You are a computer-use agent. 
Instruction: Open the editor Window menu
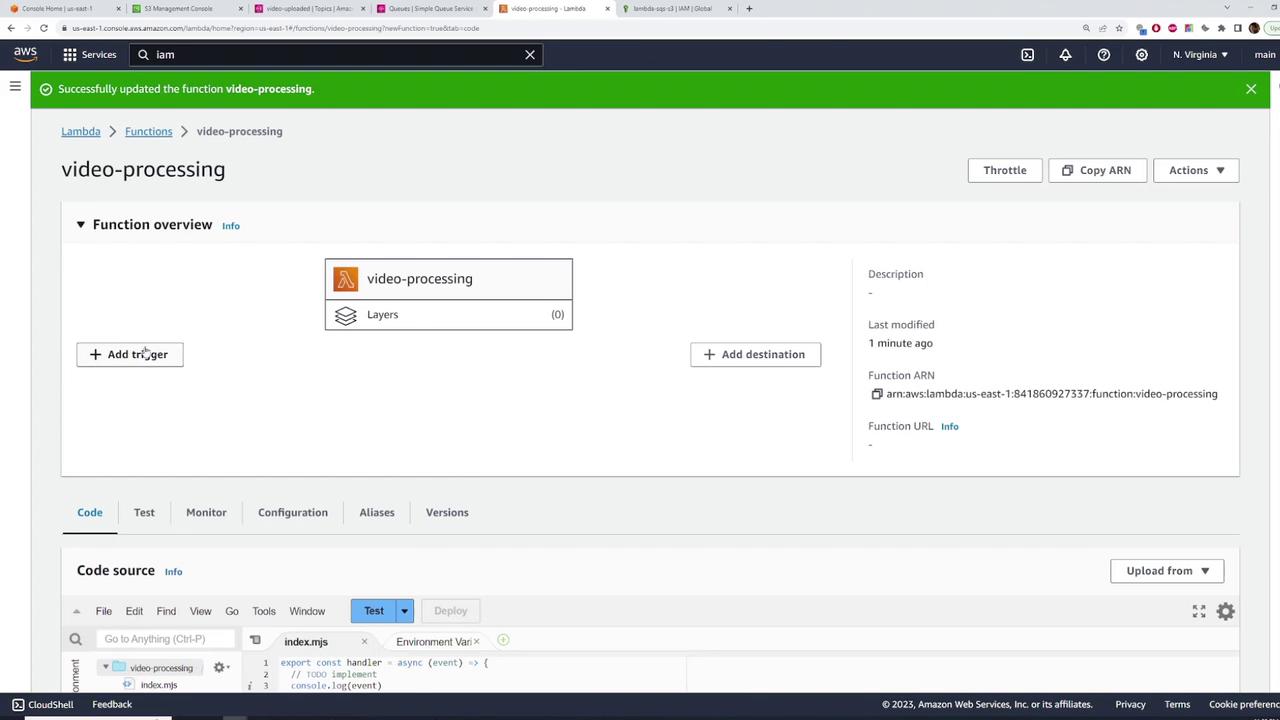pos(307,611)
